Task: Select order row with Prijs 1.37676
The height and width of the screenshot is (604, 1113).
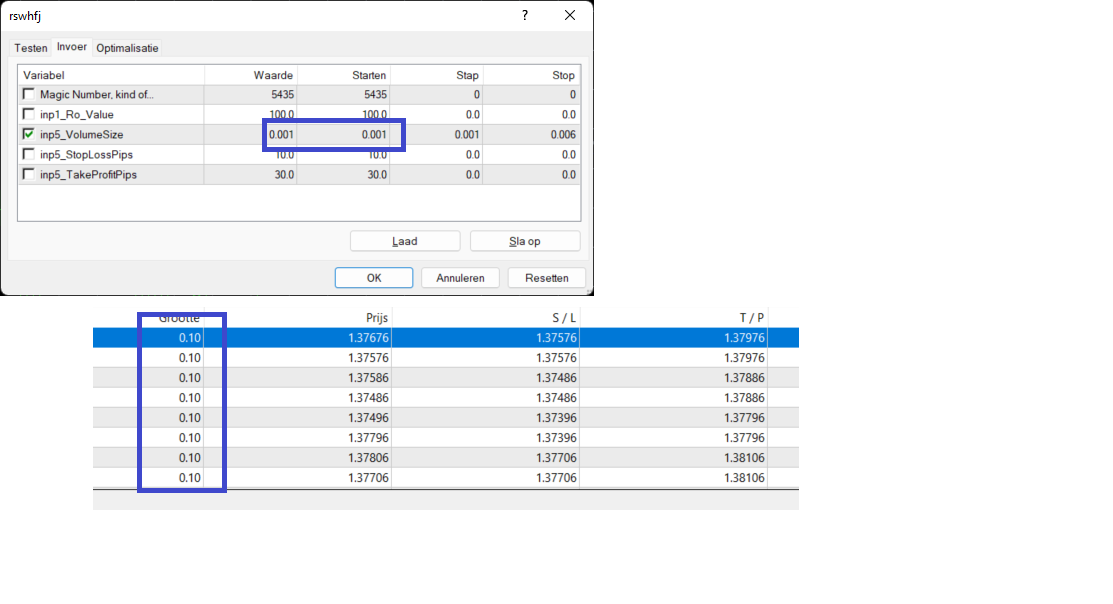Action: (446, 338)
